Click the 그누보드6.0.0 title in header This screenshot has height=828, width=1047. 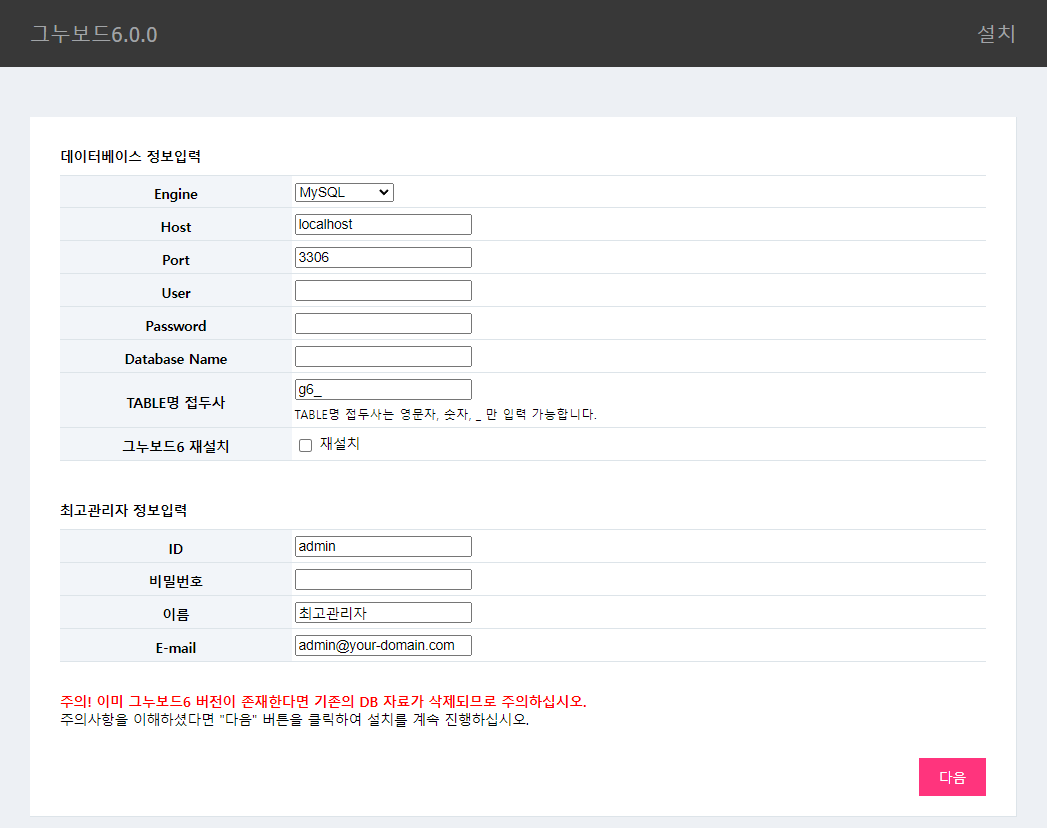(94, 34)
